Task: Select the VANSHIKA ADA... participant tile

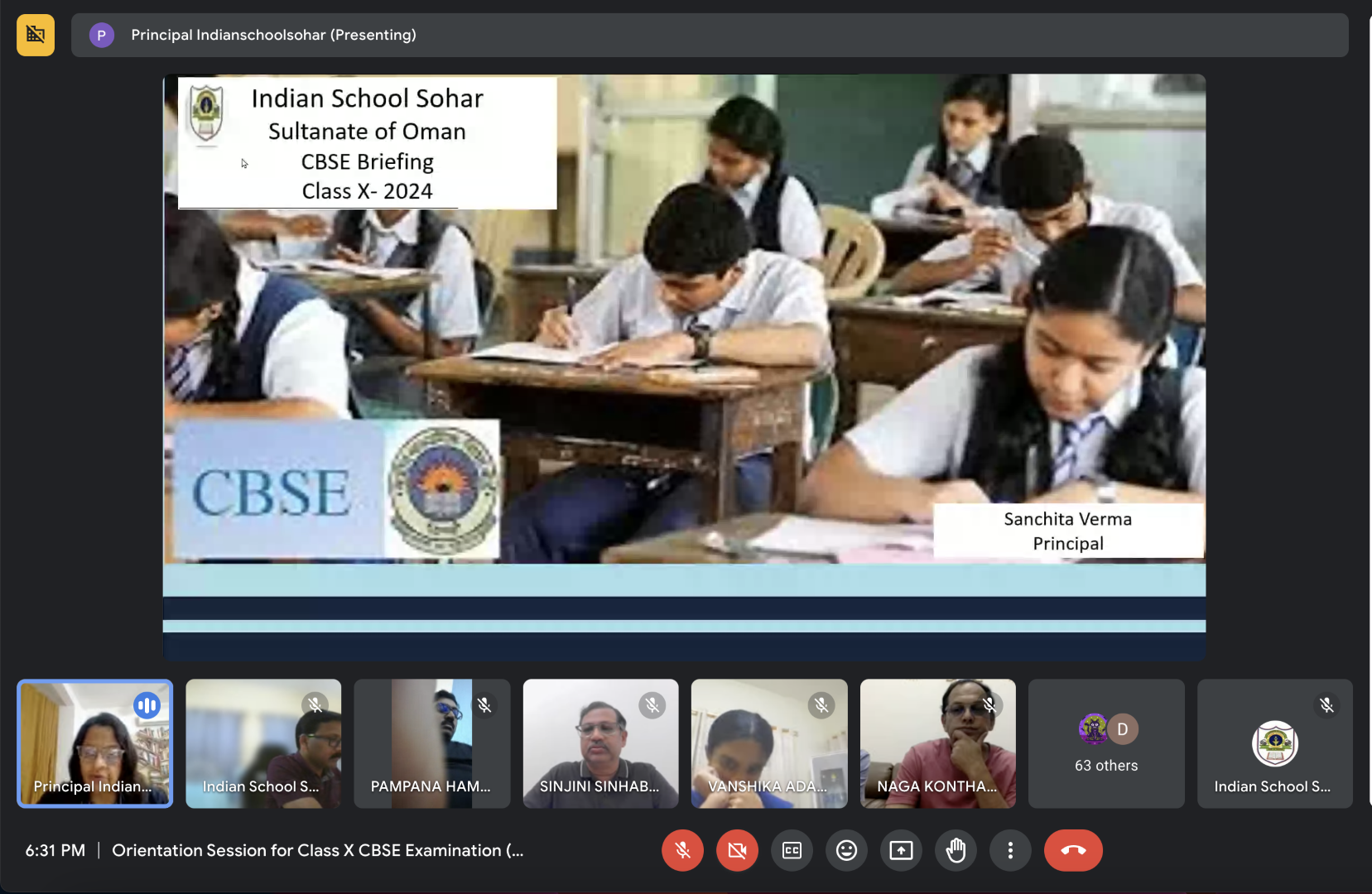Action: tap(769, 743)
